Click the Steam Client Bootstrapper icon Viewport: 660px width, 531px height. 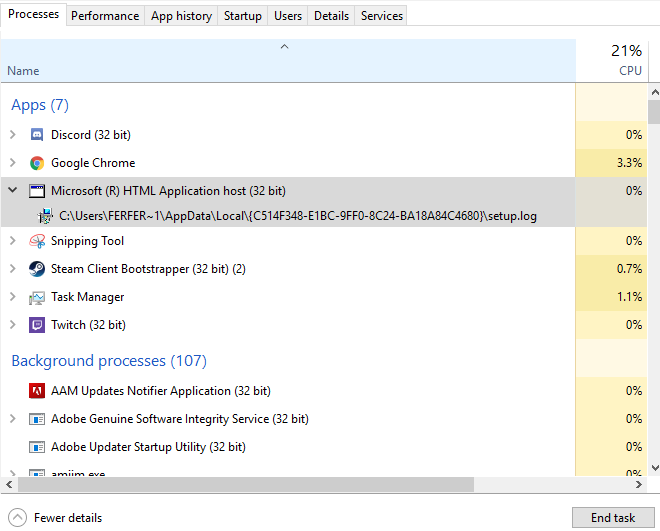coord(37,269)
